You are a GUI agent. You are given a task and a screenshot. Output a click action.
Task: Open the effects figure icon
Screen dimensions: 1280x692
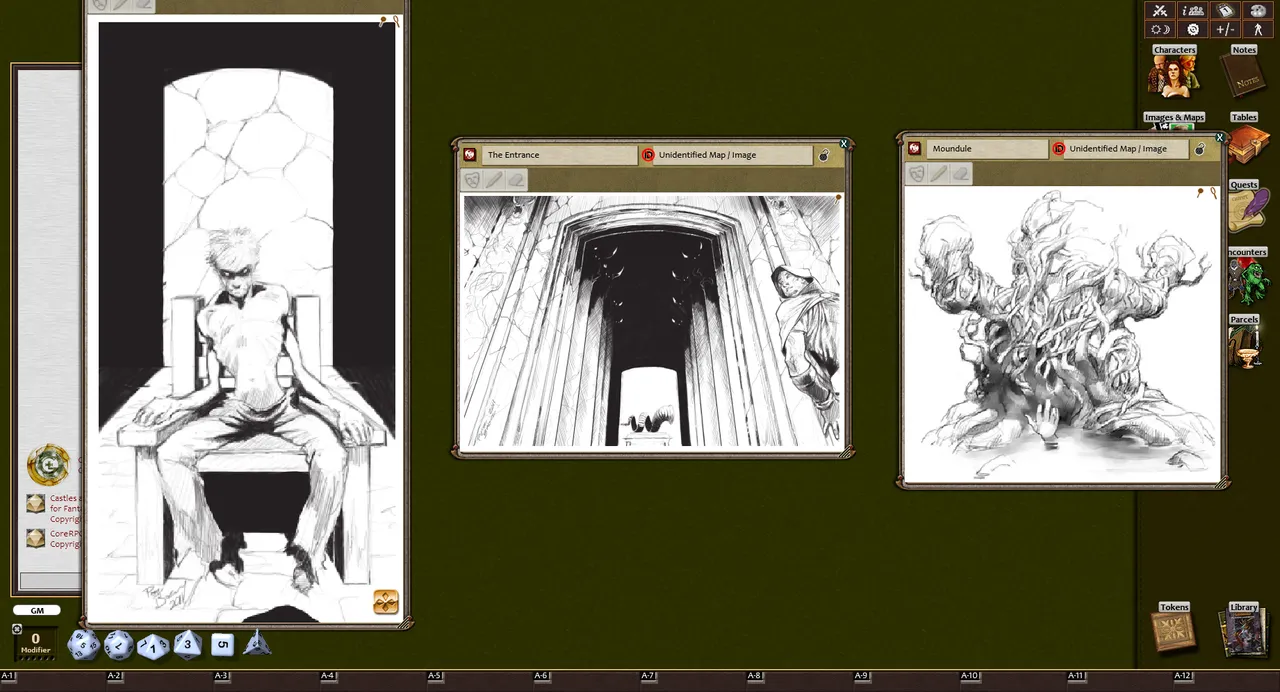[x=1258, y=29]
